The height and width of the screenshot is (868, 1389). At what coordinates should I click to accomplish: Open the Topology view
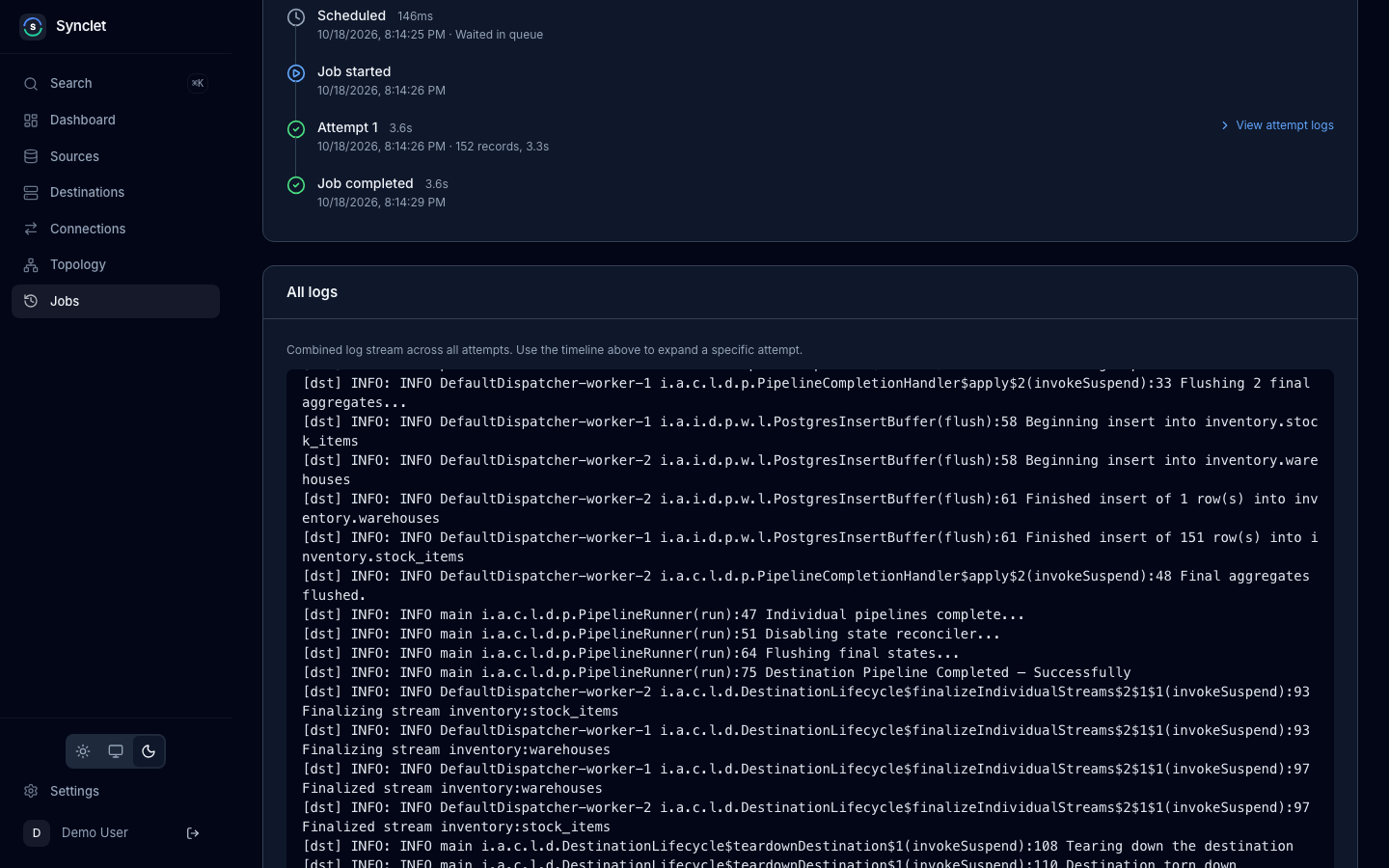[x=116, y=265]
